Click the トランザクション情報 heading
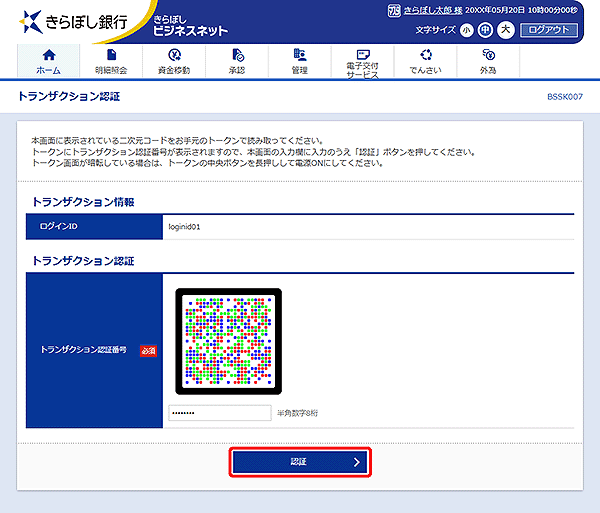Screen dimensions: 600x513 83,202
